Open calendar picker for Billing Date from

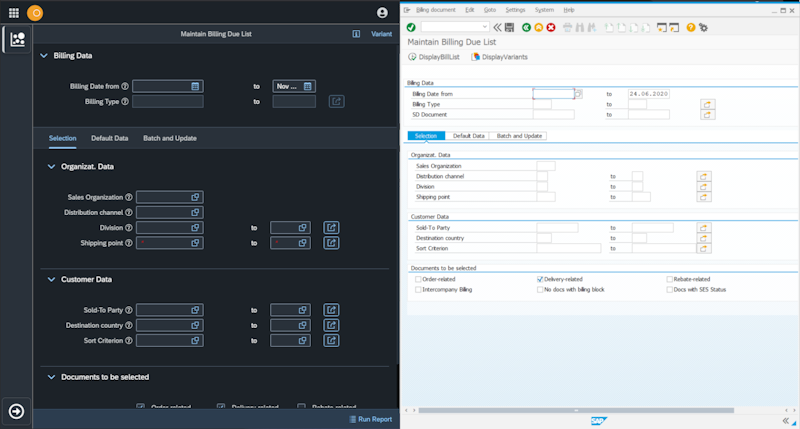click(x=195, y=86)
